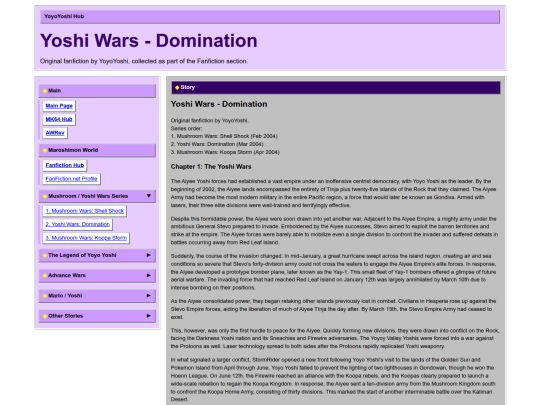Viewport: 540px width, 405px height.
Task: Click paragraph starting 'As the Alyee consolidated power'
Action: pos(333,309)
